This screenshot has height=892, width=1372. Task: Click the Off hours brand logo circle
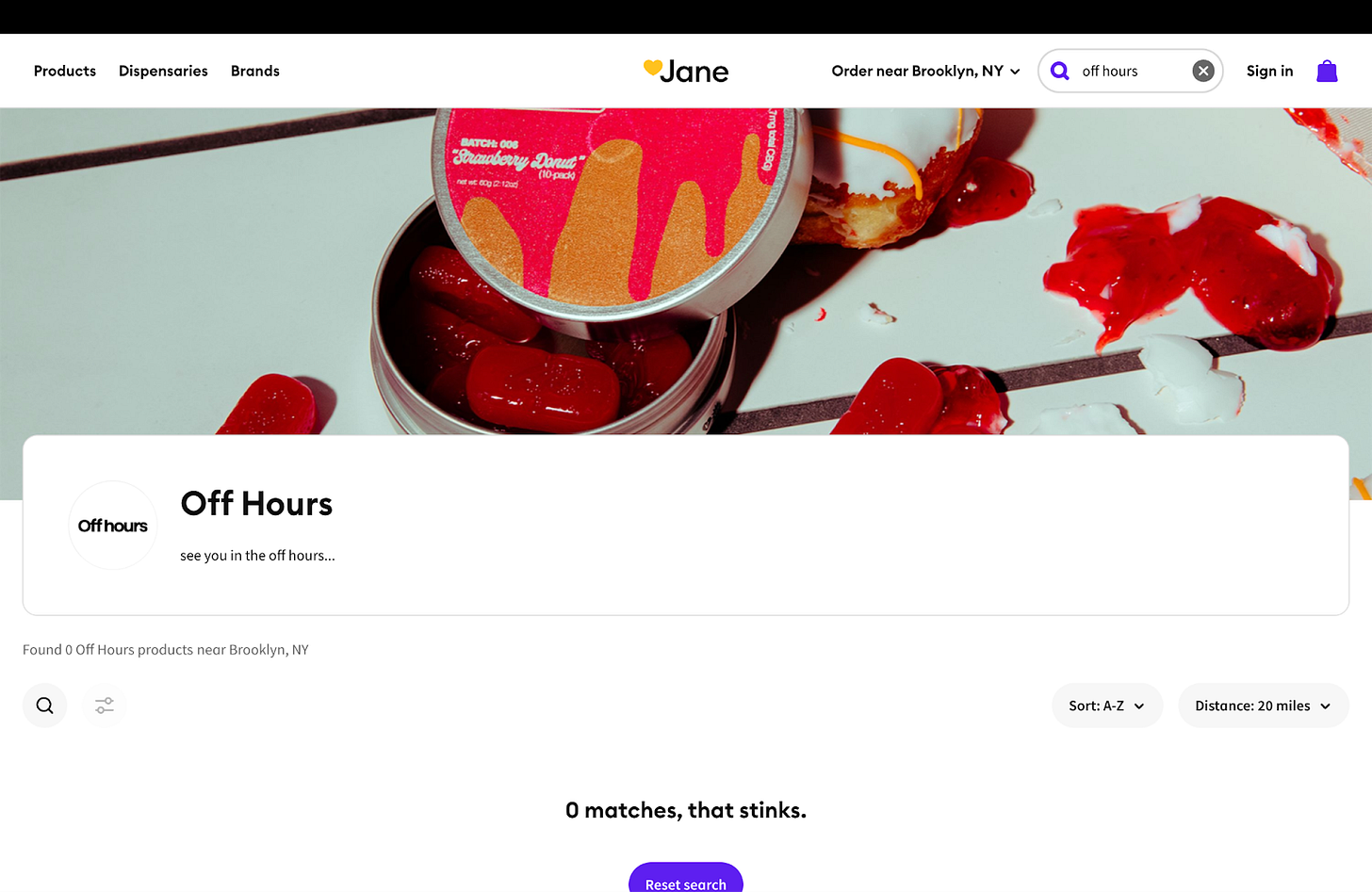(113, 526)
